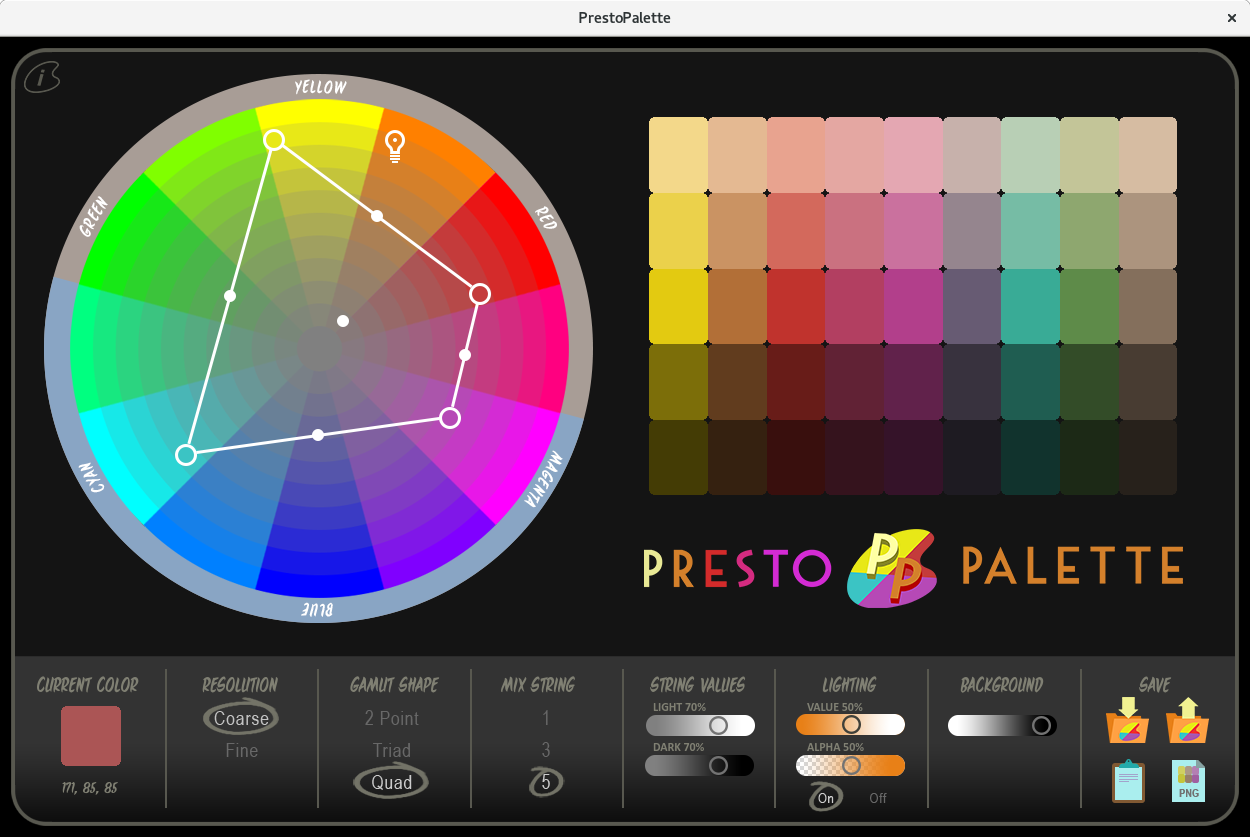Screen dimensions: 1250x837
Task: Click the Background brightness slider handle
Action: tap(1042, 725)
